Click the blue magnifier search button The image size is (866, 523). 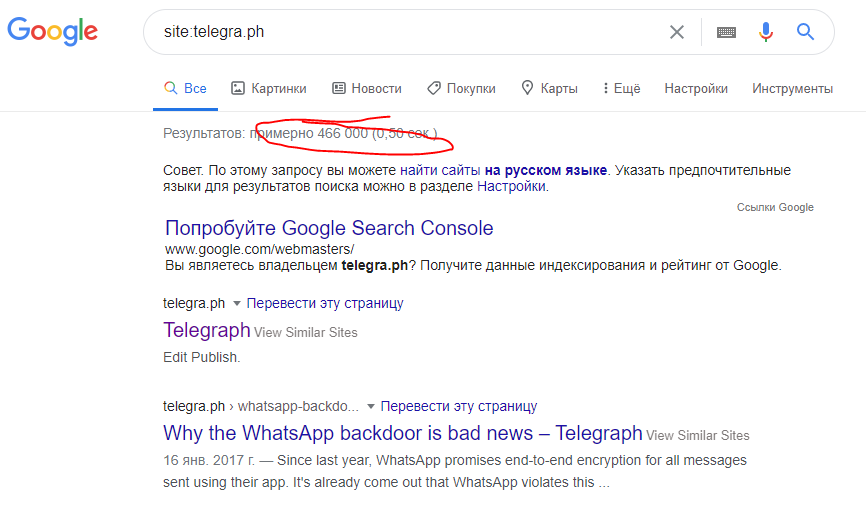[x=805, y=32]
